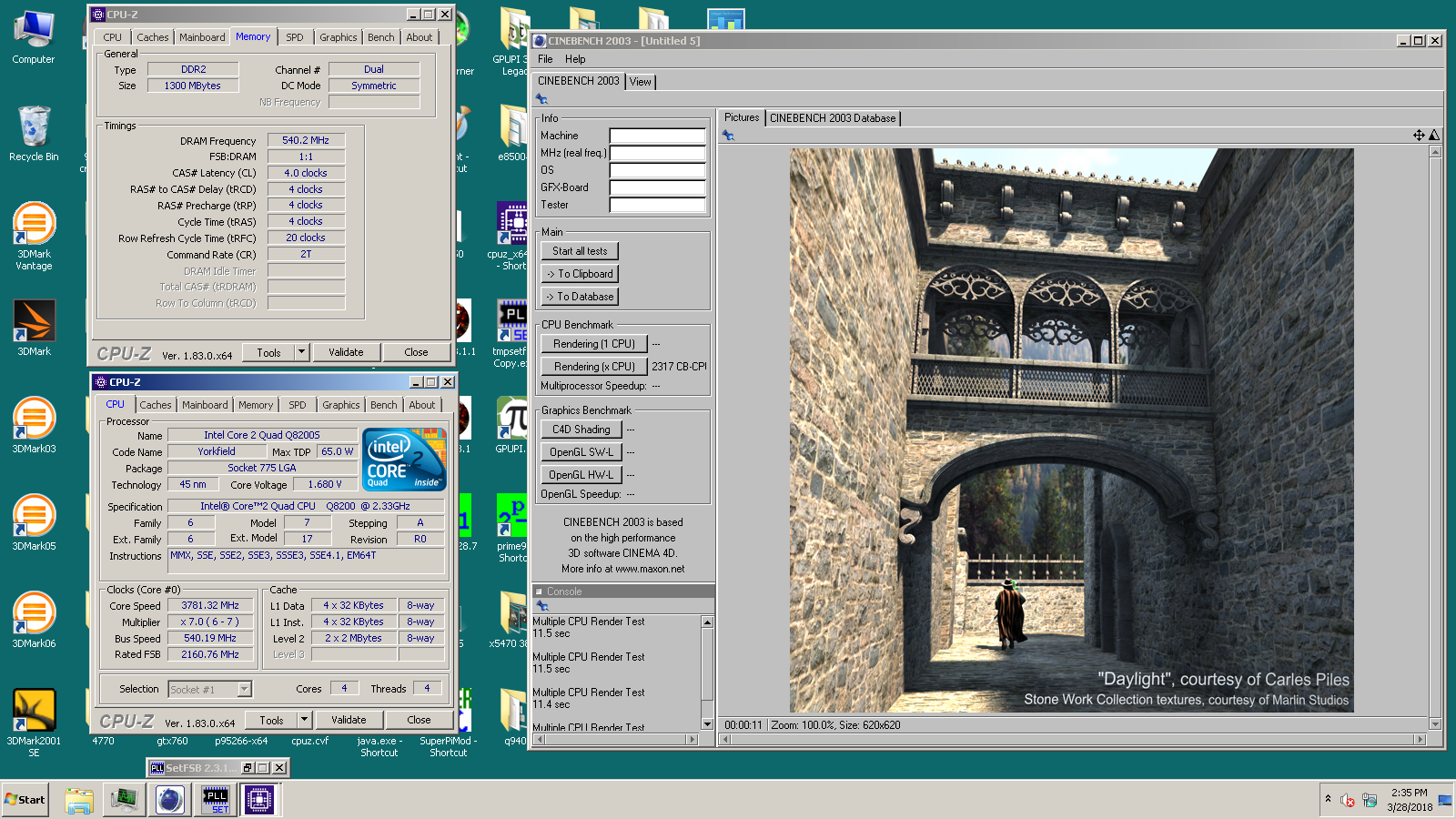Run Rendering (1 CPU) benchmark
This screenshot has width=1456, height=819.
[594, 344]
